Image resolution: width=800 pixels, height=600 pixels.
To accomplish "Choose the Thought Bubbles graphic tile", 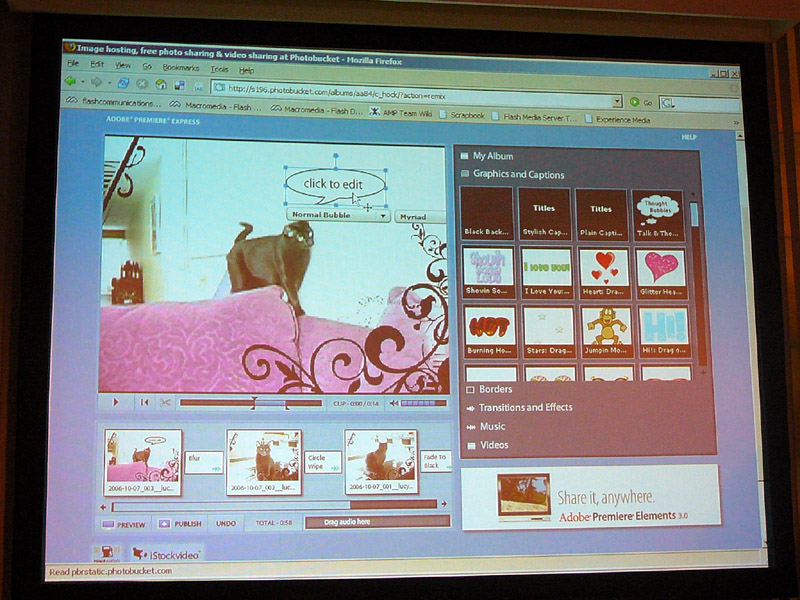I will coord(658,216).
